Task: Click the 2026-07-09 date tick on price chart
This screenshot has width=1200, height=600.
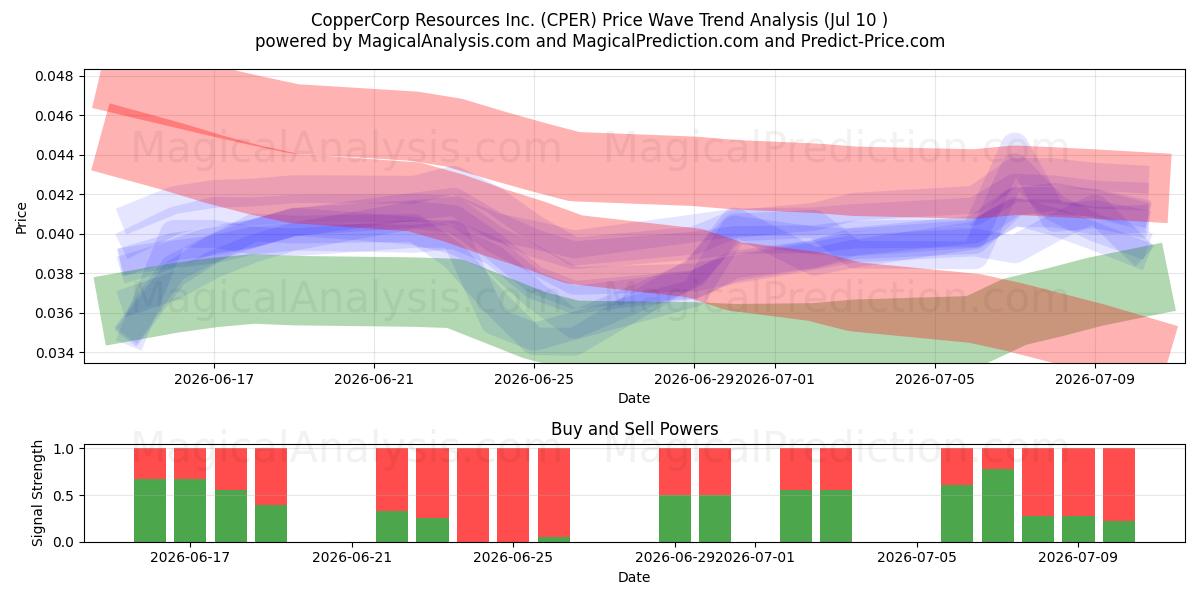Action: tap(1095, 379)
